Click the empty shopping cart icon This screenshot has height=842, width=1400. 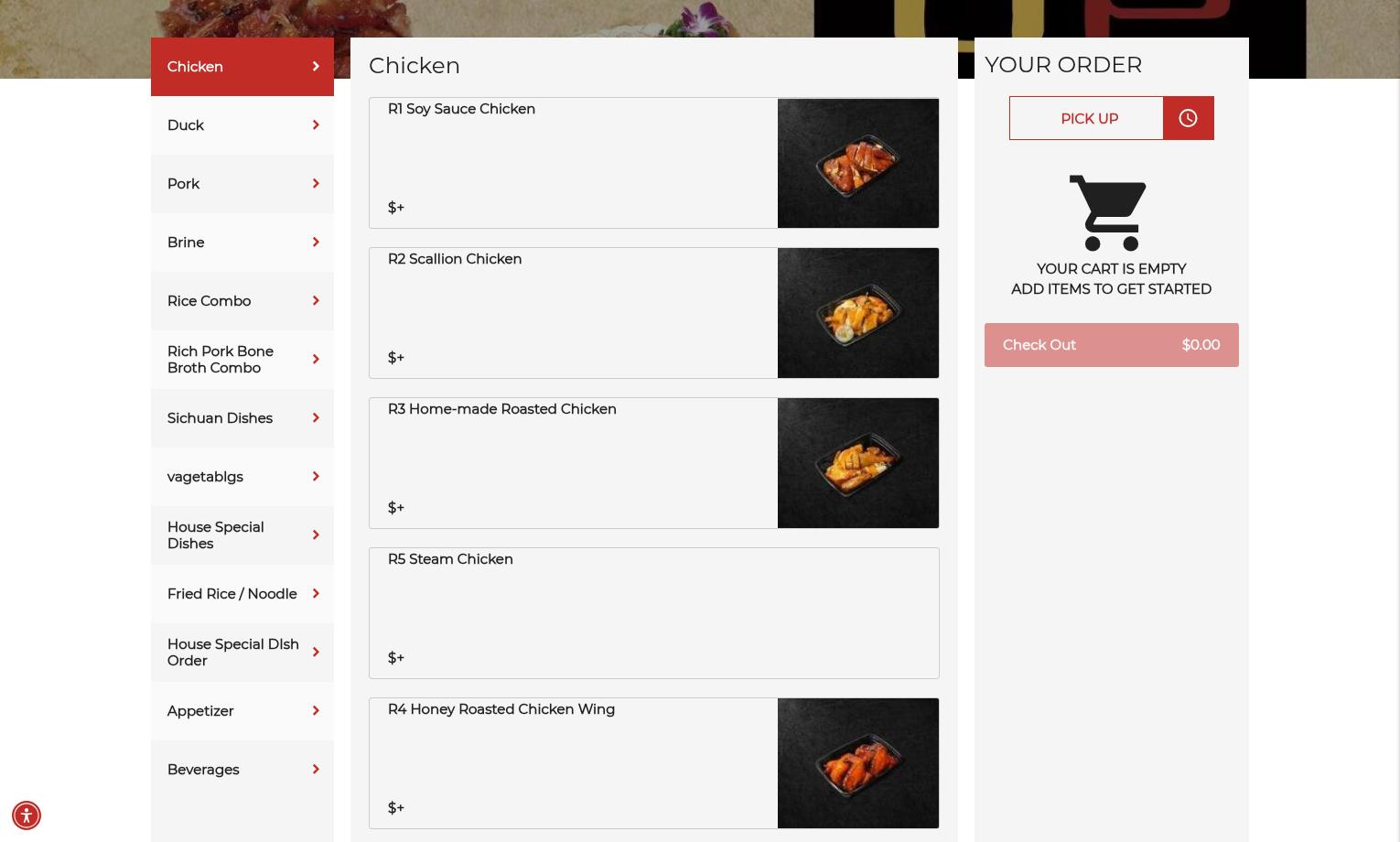tap(1108, 213)
